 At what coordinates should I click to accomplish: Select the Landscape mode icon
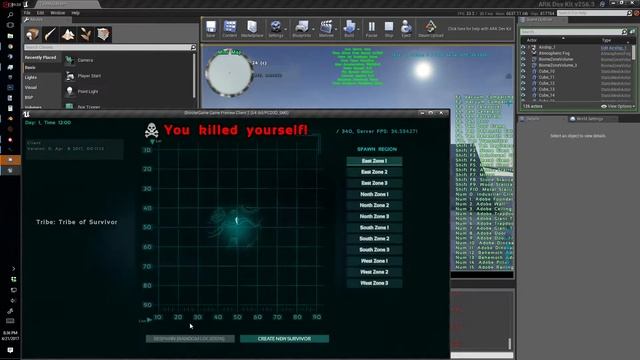coord(68,34)
